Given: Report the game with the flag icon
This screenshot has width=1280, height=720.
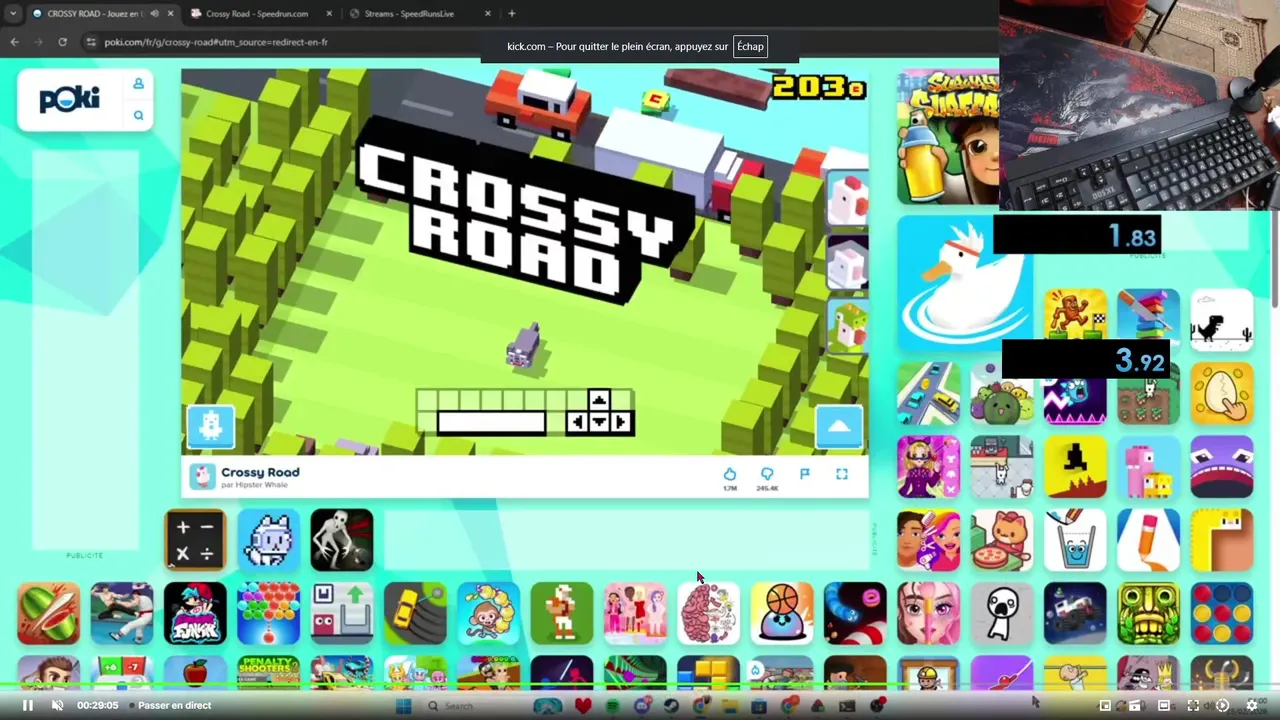Looking at the screenshot, I should pos(805,474).
